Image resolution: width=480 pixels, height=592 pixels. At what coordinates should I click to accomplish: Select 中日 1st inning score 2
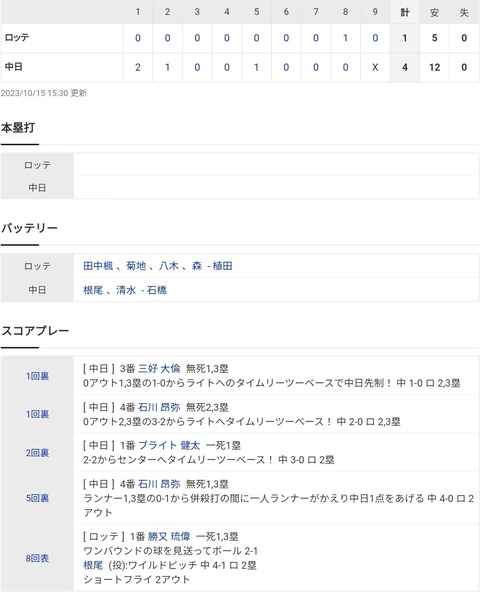pos(138,67)
